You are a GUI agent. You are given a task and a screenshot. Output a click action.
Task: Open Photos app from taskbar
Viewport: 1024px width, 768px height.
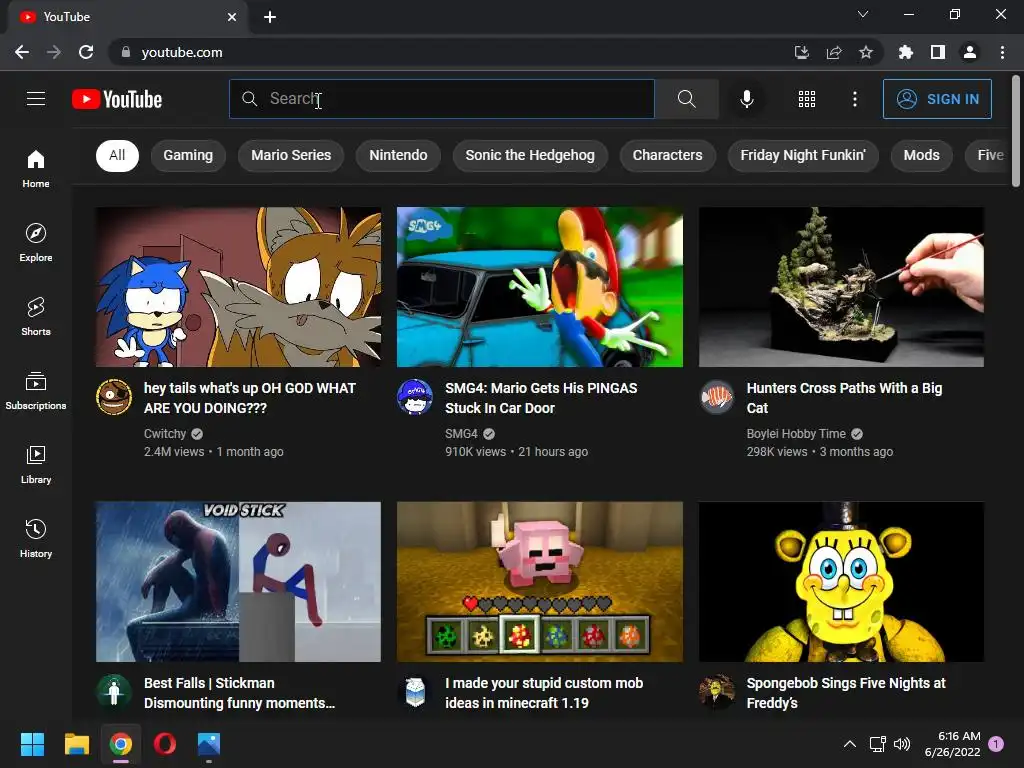click(209, 744)
